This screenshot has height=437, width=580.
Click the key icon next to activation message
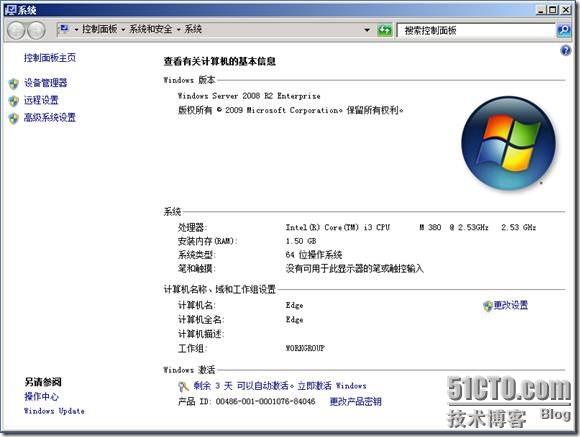pyautogui.click(x=183, y=386)
